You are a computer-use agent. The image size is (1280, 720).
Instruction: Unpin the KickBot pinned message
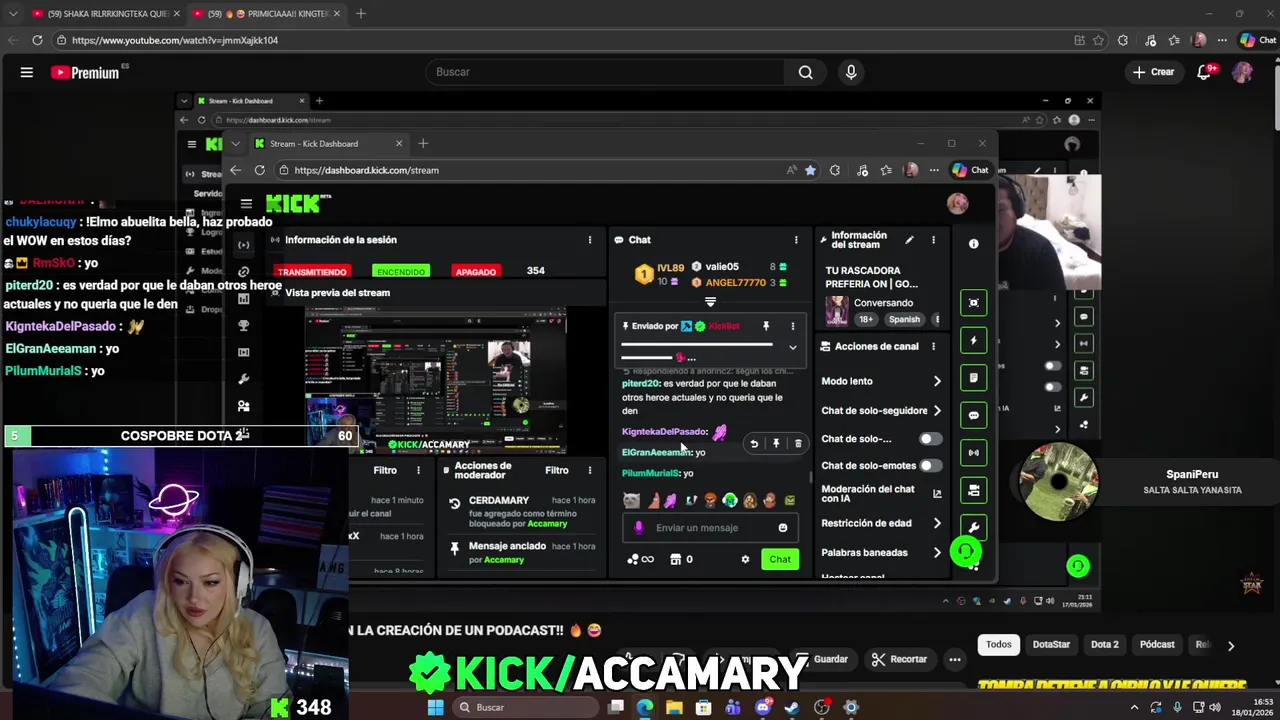[x=766, y=326]
